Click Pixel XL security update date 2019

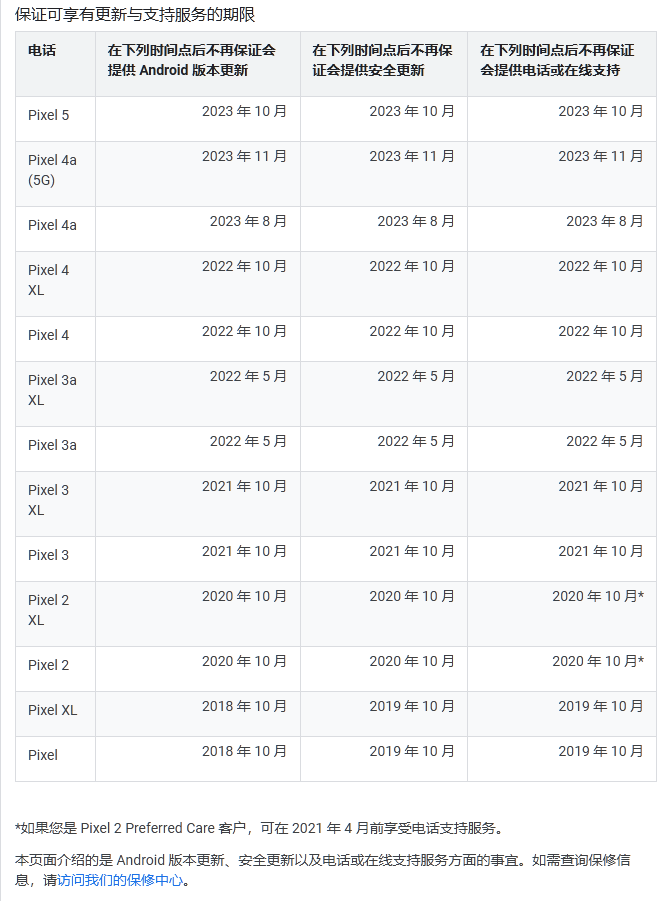pyautogui.click(x=411, y=706)
